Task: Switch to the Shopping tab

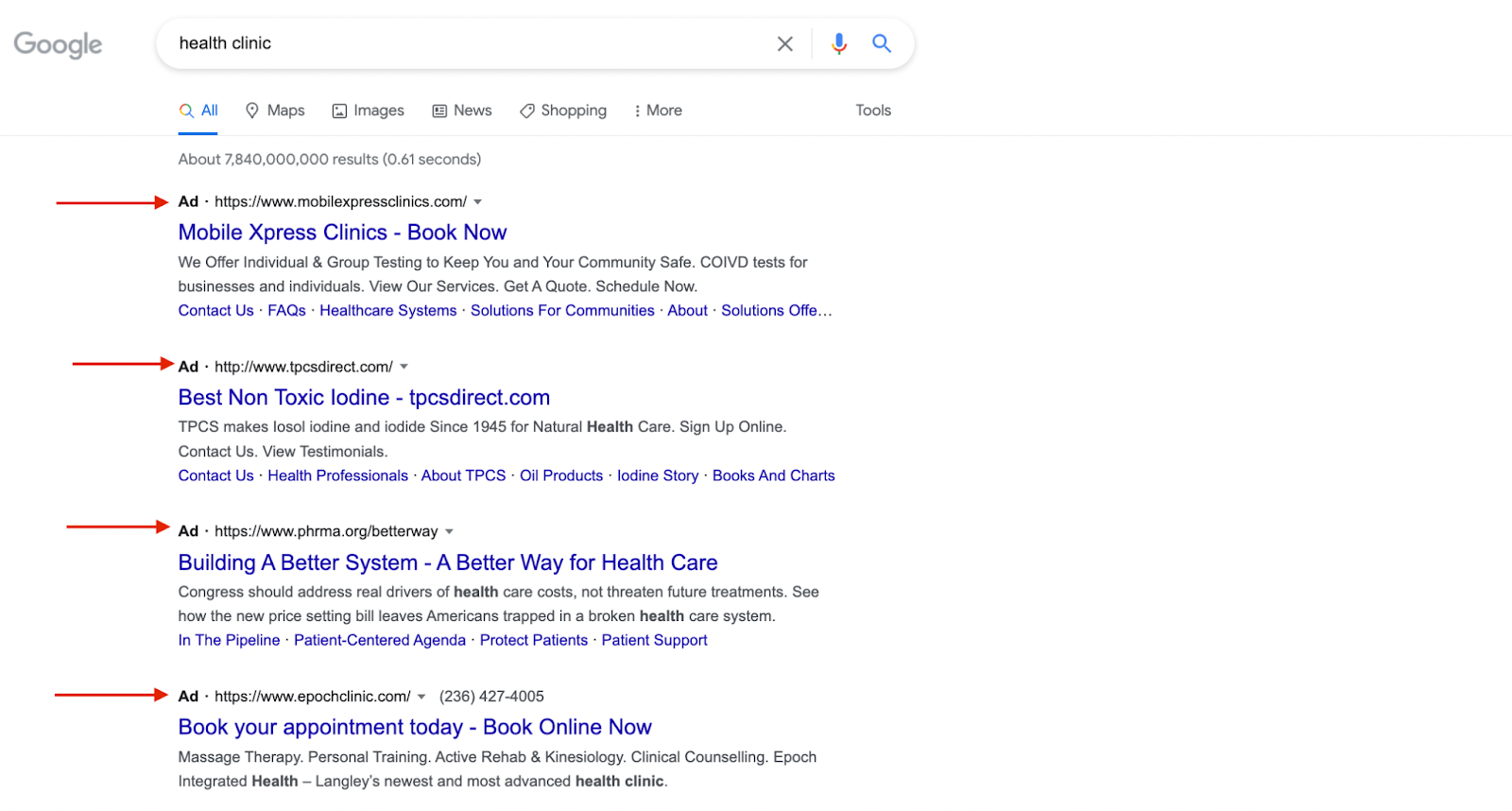Action: pyautogui.click(x=563, y=111)
